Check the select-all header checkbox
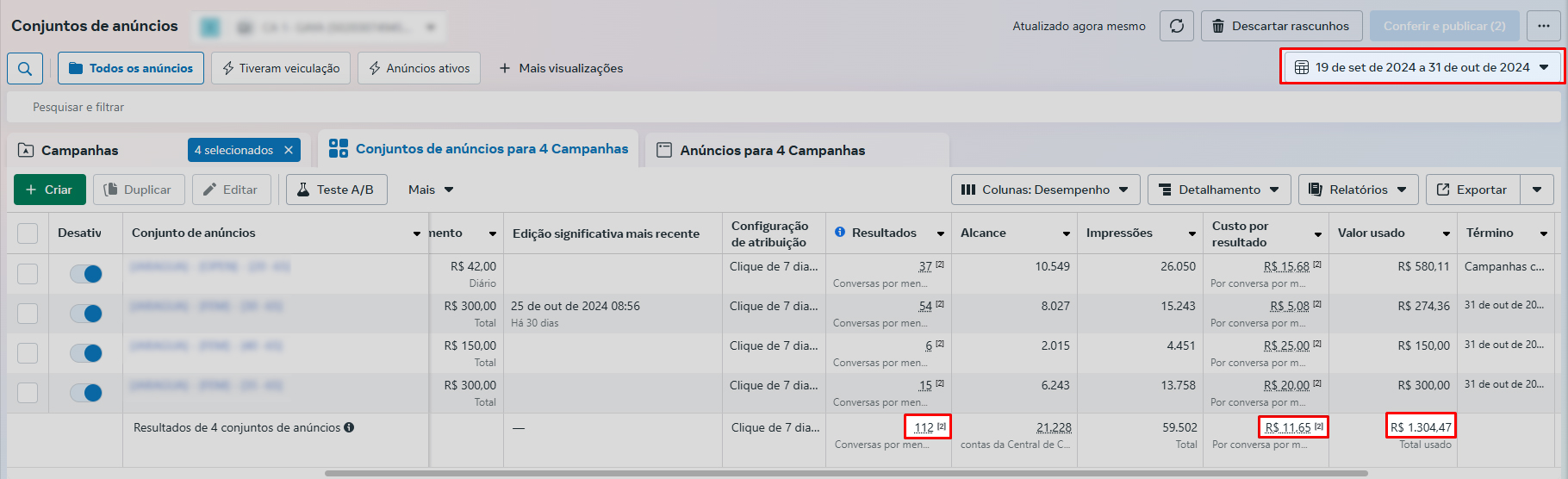Image resolution: width=1568 pixels, height=479 pixels. click(28, 233)
